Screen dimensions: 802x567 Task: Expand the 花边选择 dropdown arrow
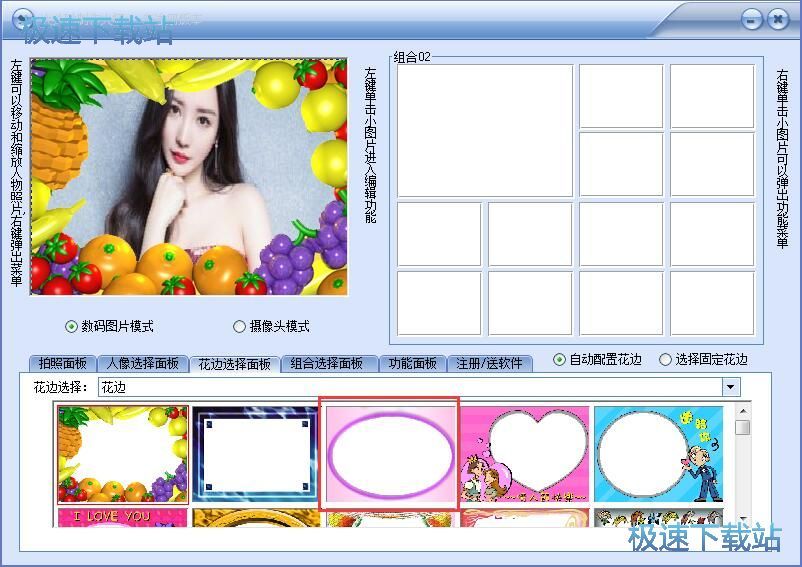731,387
